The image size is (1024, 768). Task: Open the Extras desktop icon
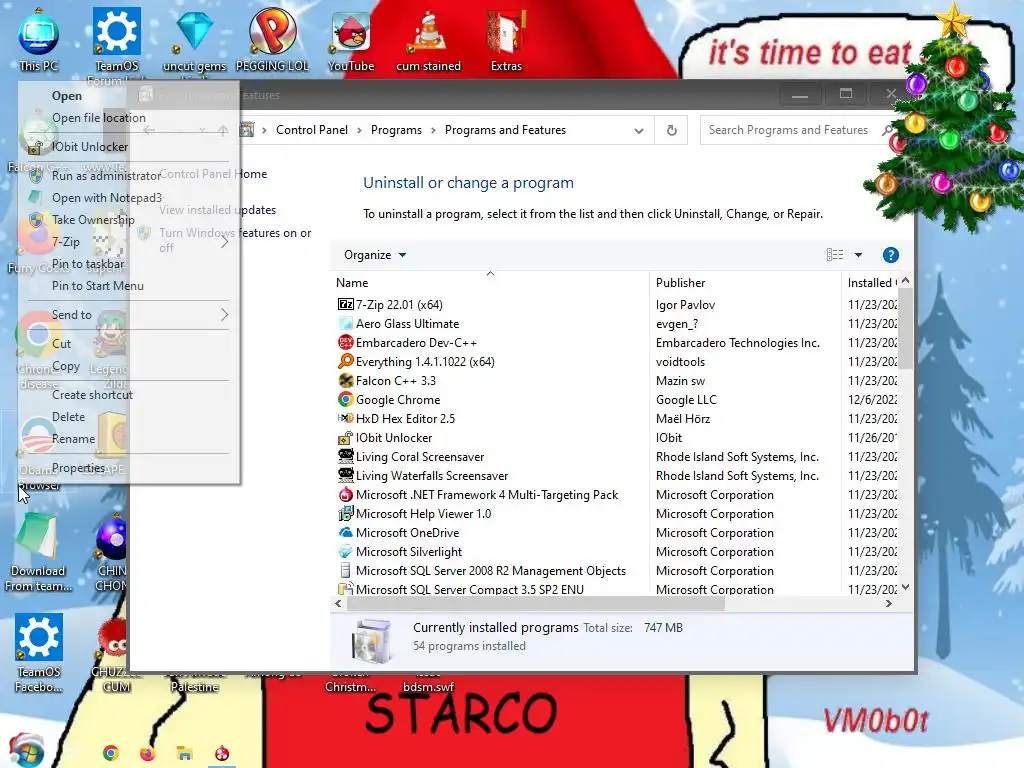pyautogui.click(x=506, y=39)
